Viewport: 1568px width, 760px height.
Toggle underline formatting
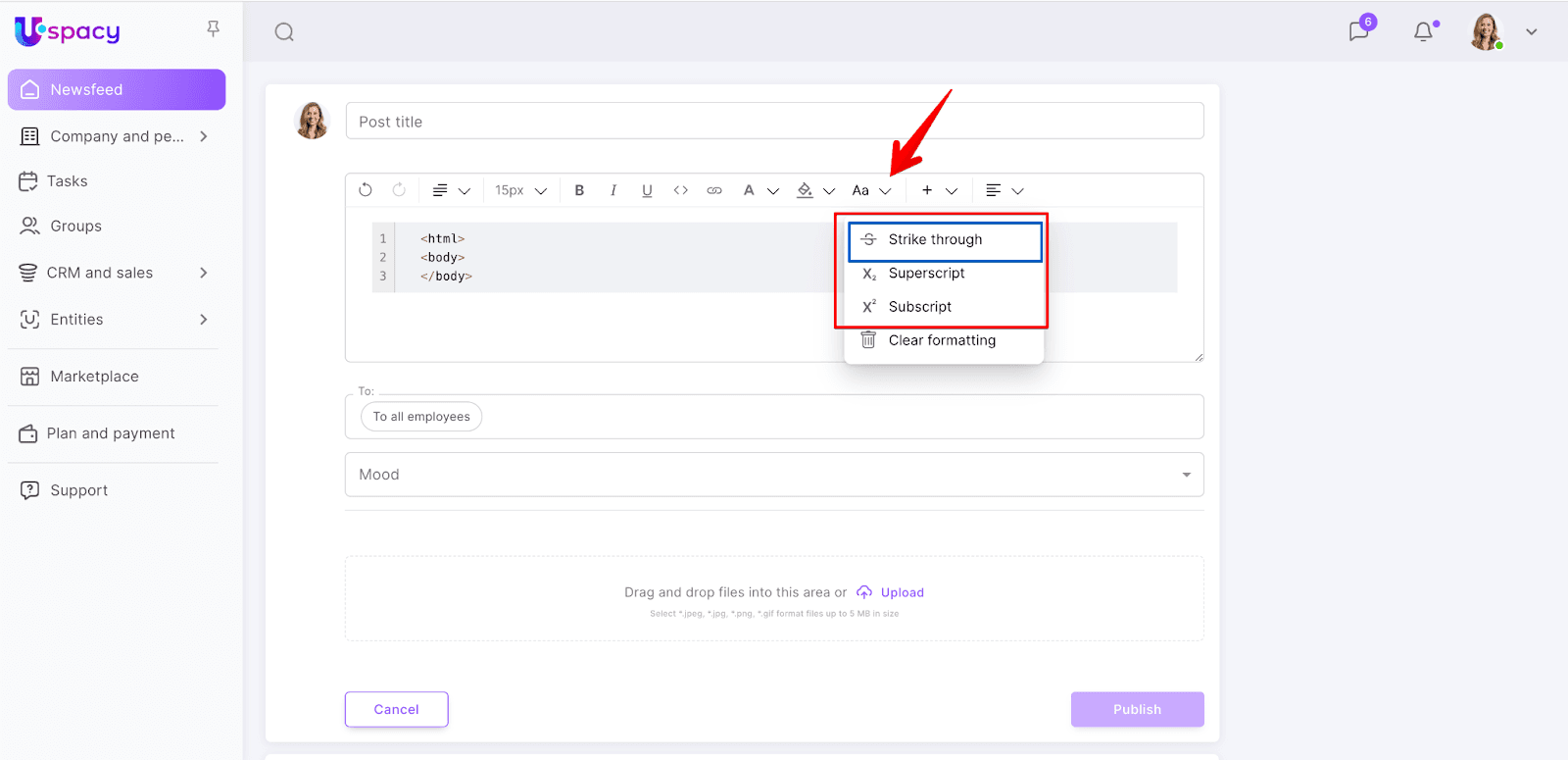[x=647, y=190]
